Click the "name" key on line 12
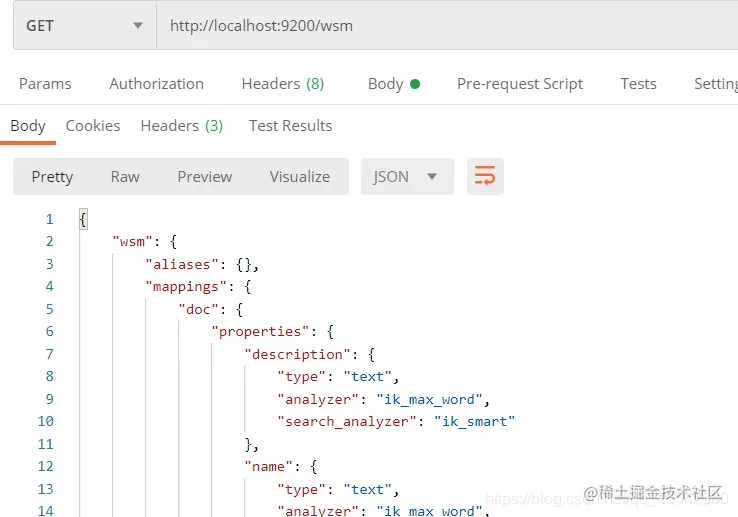Image resolution: width=738 pixels, height=517 pixels. (268, 467)
